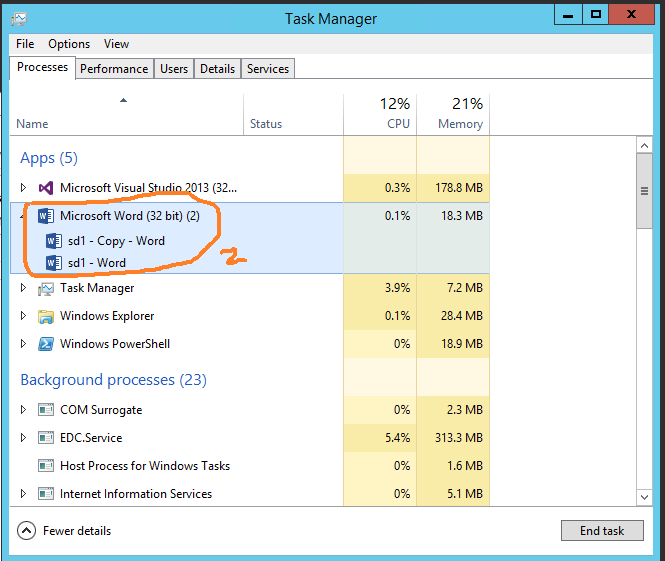Click the Windows PowerShell icon
This screenshot has width=665, height=561.
[46, 344]
